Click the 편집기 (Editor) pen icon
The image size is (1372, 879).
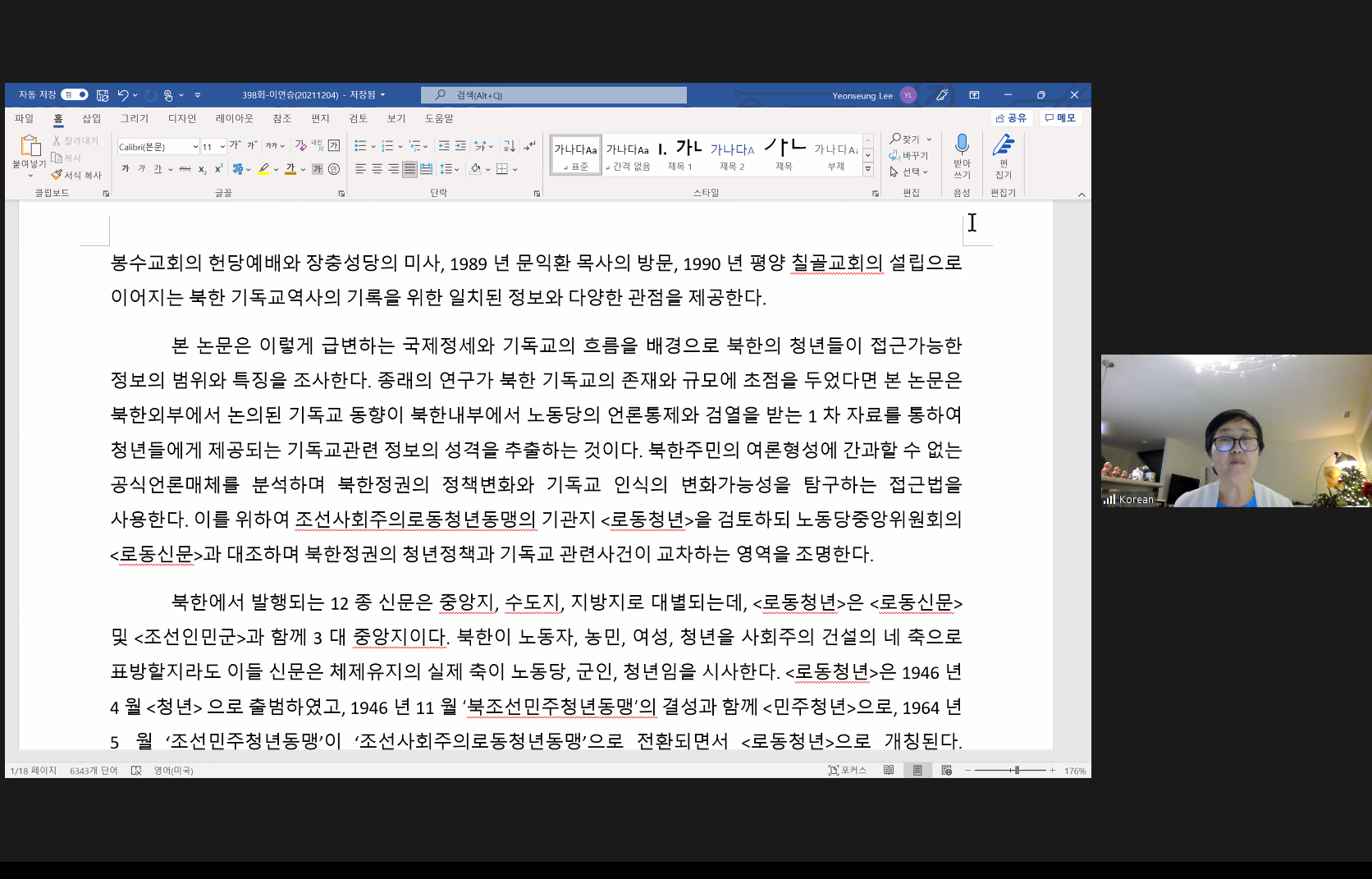(1004, 145)
